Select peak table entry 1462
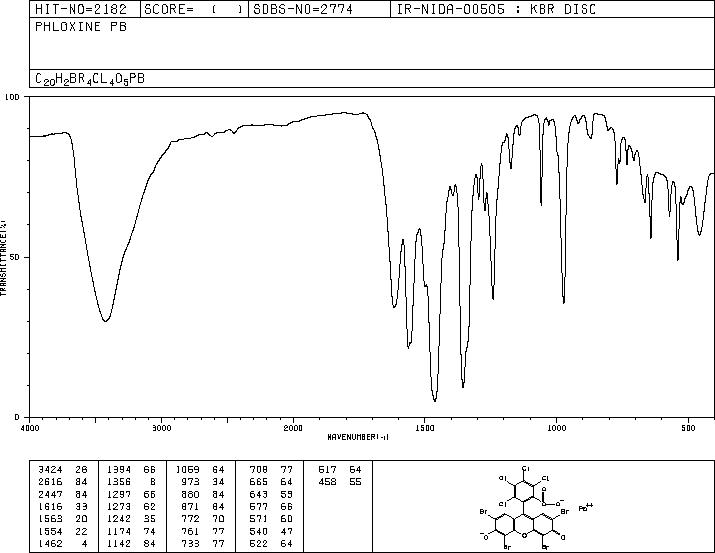715x553 pixels. 62,544
